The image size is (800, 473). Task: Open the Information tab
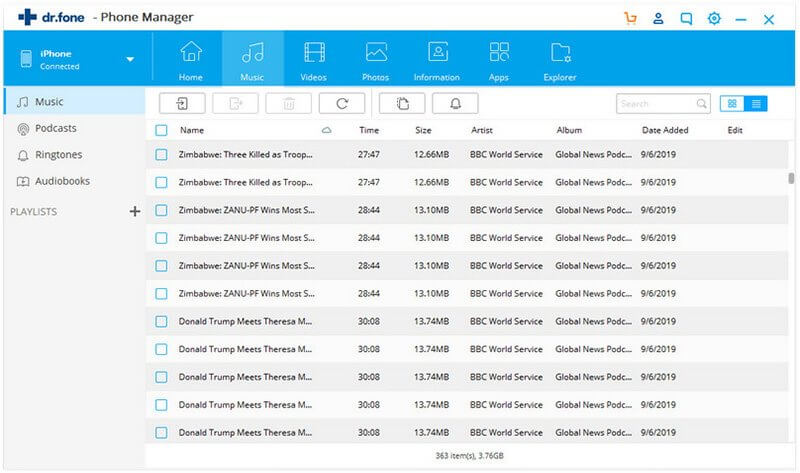click(437, 59)
